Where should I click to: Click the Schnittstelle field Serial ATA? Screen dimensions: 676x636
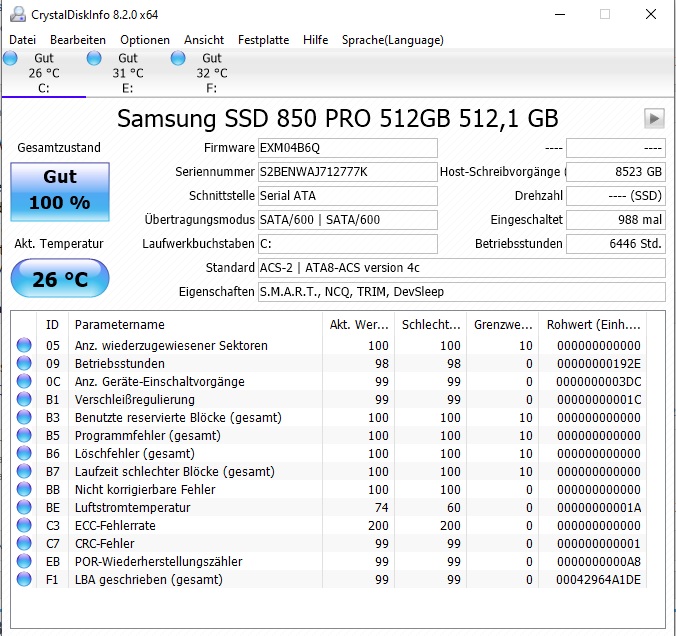pos(347,196)
